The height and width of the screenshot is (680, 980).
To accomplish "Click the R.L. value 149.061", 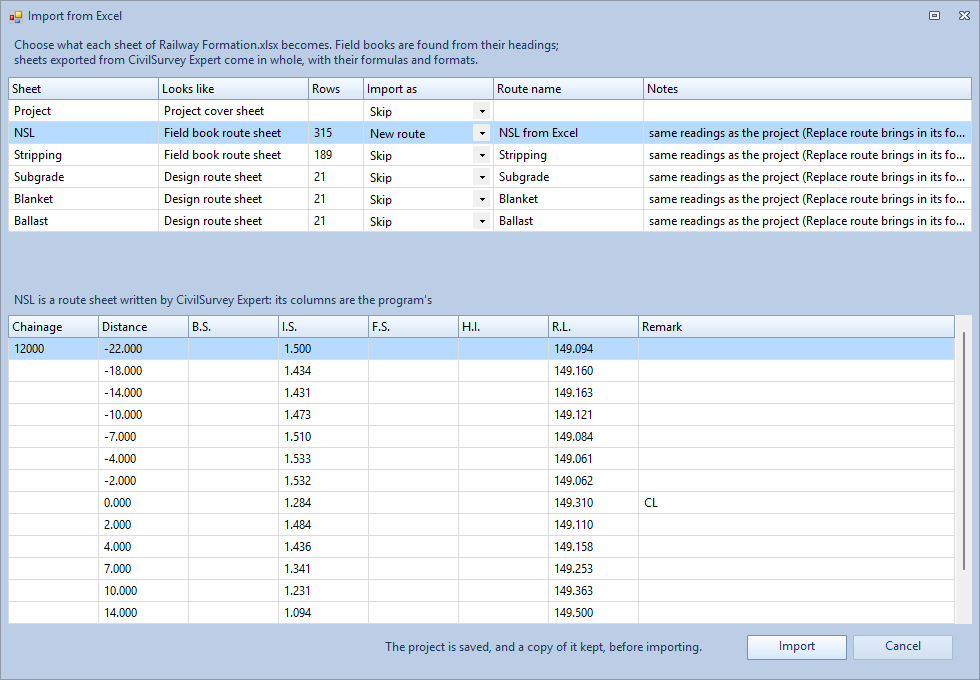I will pos(593,458).
